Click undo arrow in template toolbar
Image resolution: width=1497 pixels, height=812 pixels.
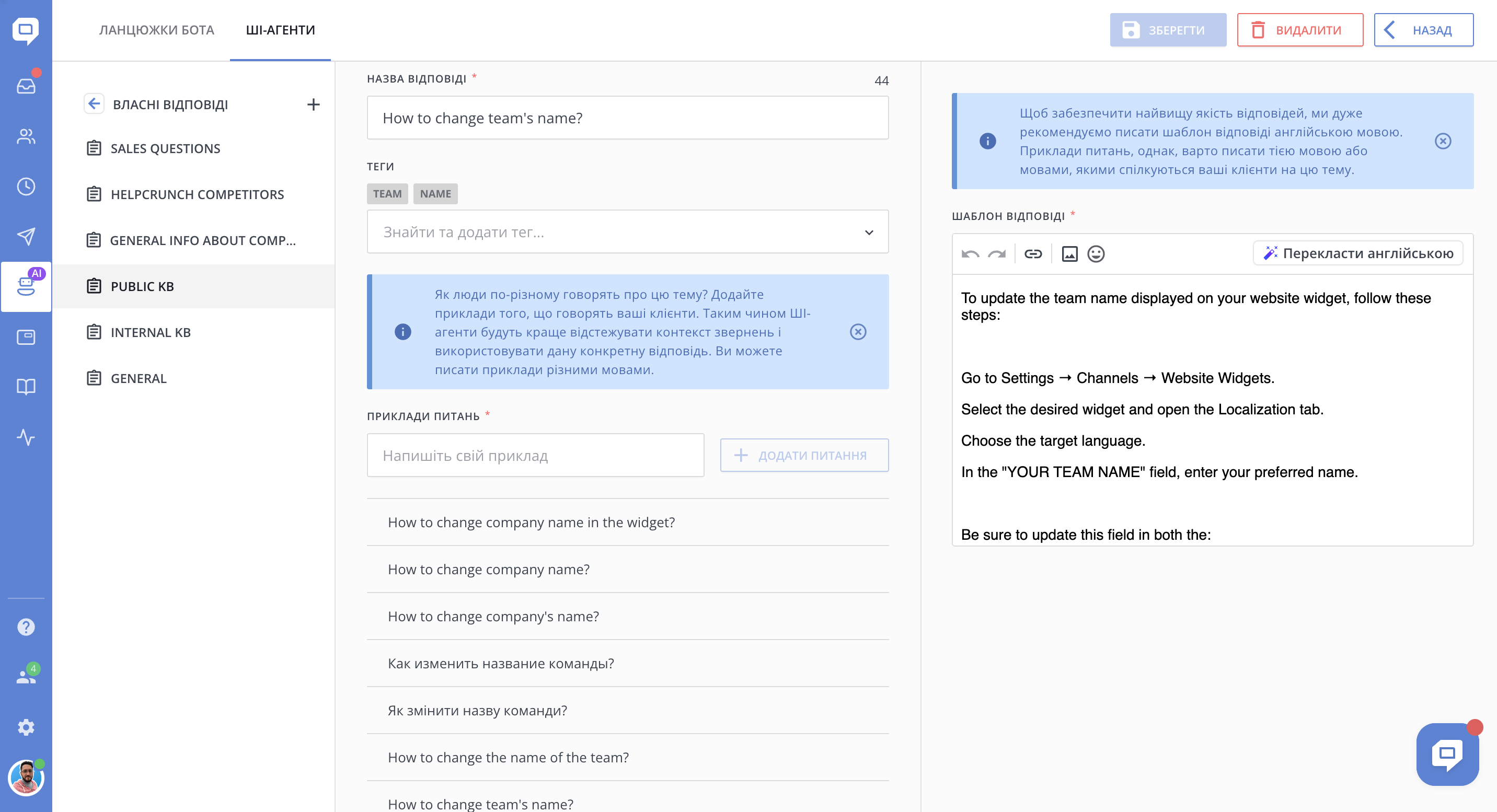tap(970, 254)
